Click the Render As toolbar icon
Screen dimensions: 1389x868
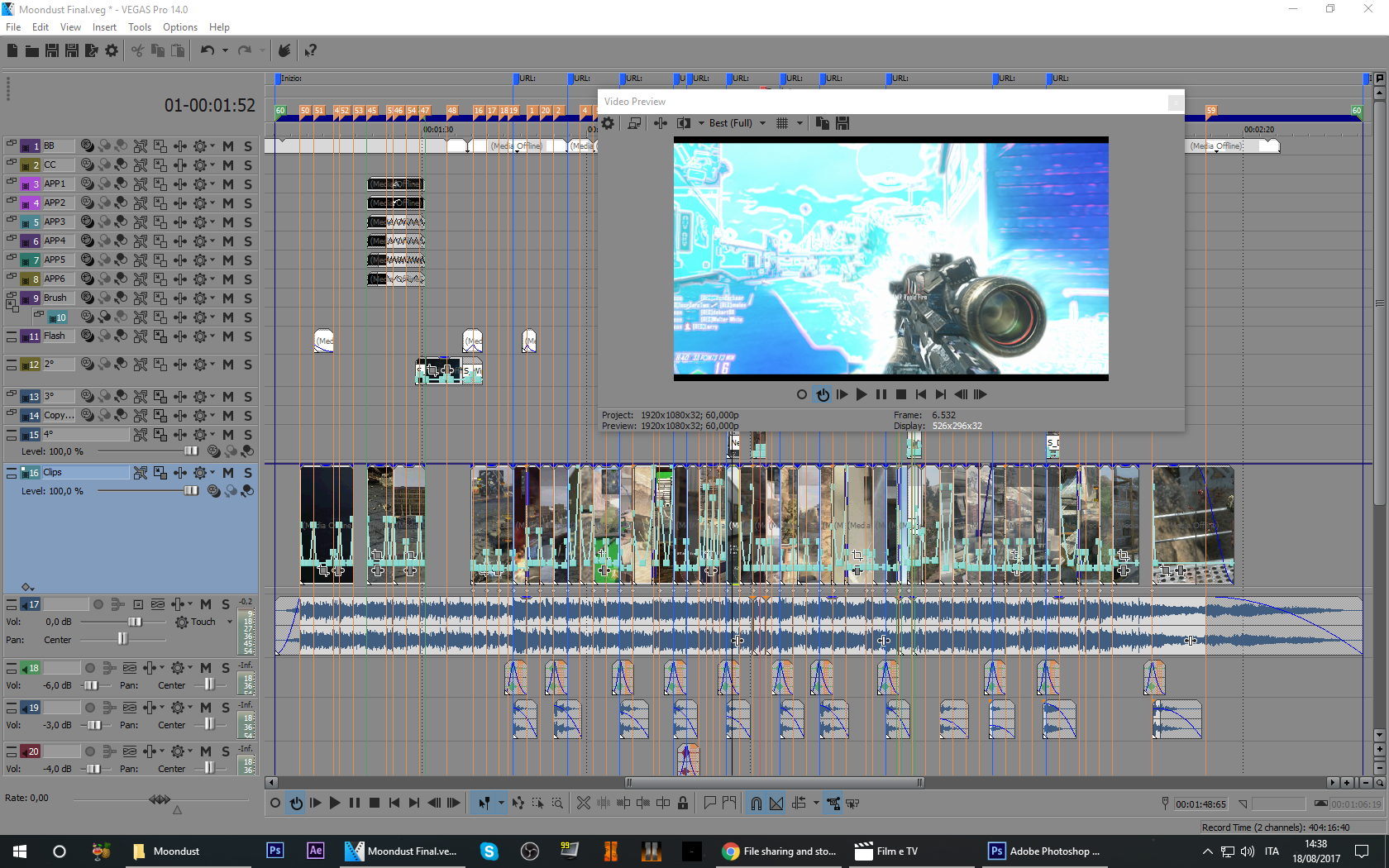pos(92,50)
